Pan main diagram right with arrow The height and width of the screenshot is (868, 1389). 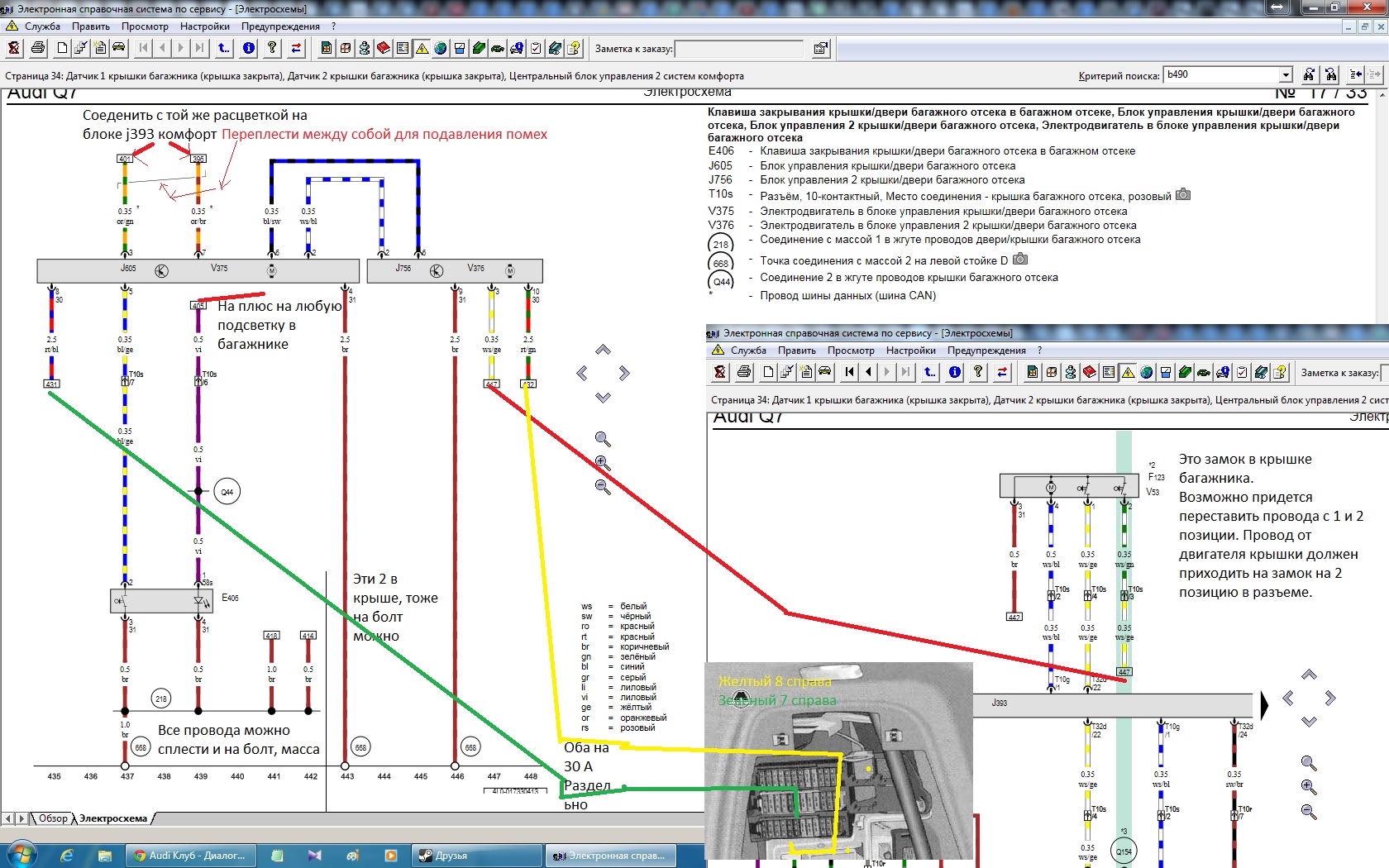pyautogui.click(x=624, y=374)
